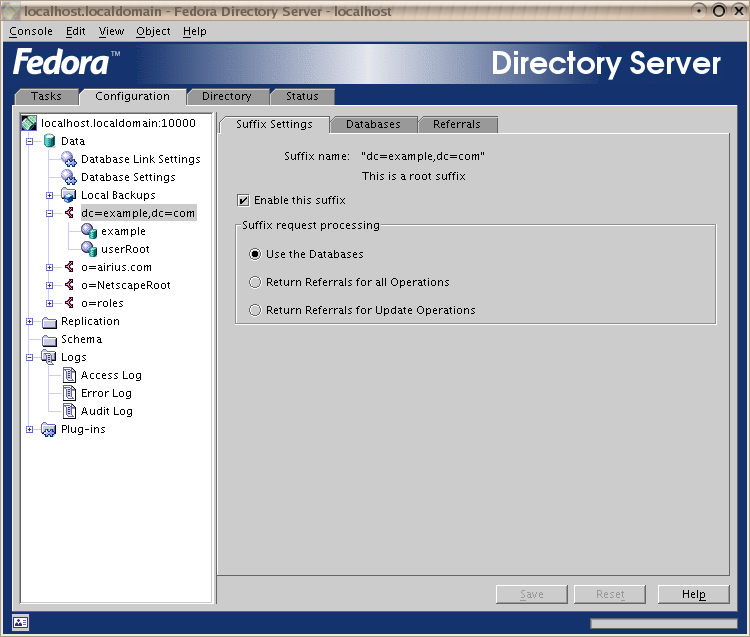
Task: Switch to the Tasks tab
Action: click(x=46, y=96)
